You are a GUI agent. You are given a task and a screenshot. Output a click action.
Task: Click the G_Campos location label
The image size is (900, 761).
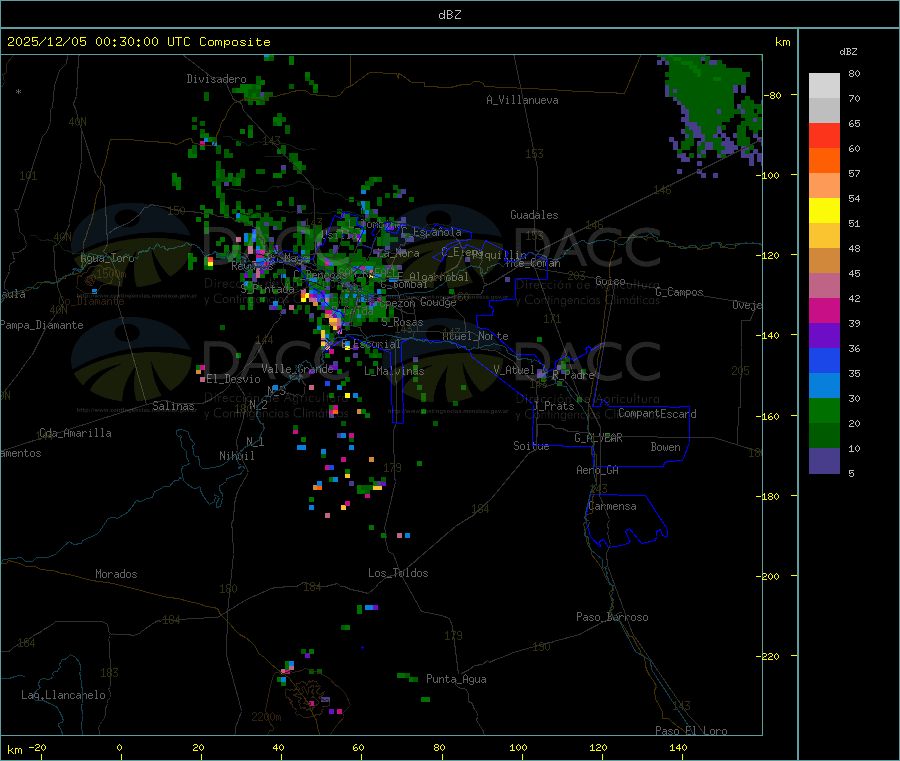(679, 292)
